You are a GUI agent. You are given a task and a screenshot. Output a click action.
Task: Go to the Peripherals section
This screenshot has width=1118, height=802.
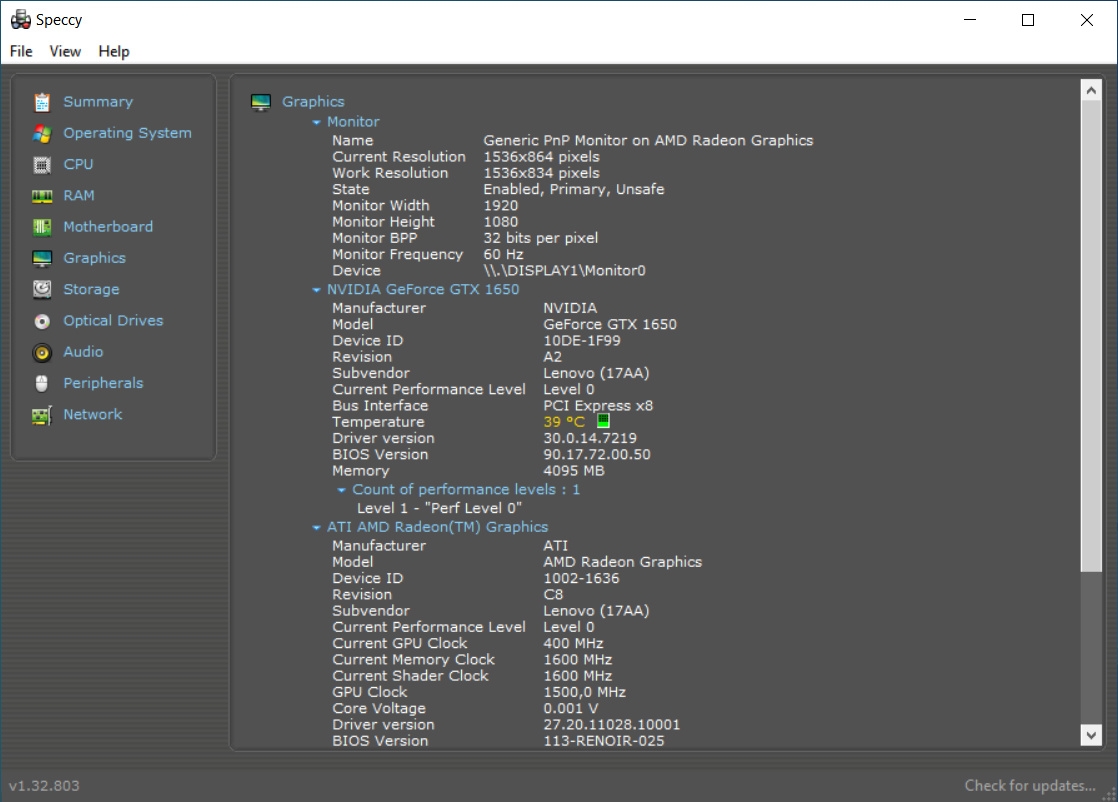pyautogui.click(x=103, y=384)
